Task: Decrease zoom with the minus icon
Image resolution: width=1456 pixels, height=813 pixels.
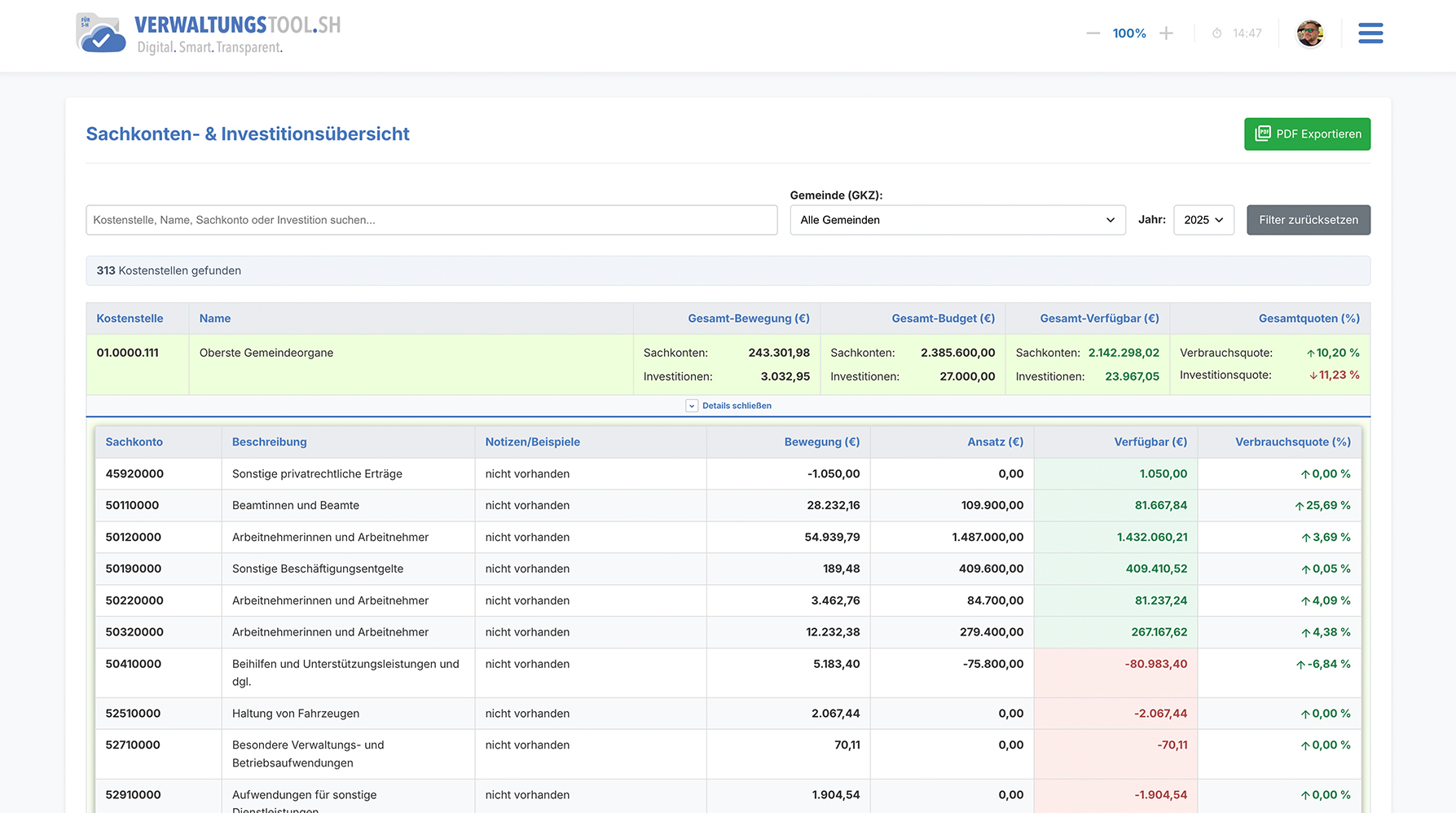Action: pos(1093,33)
